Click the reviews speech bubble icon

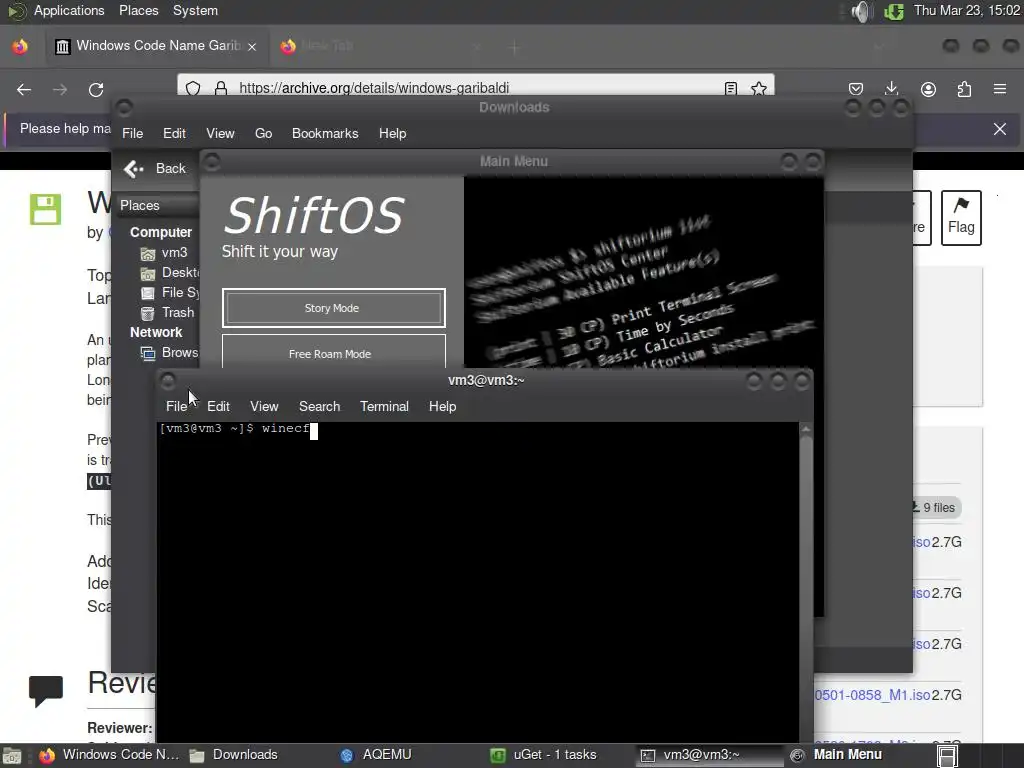(46, 691)
